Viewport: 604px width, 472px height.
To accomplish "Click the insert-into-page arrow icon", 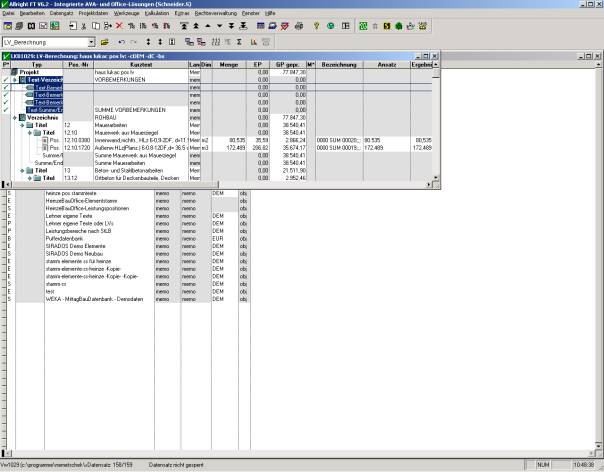I will click(x=72, y=26).
